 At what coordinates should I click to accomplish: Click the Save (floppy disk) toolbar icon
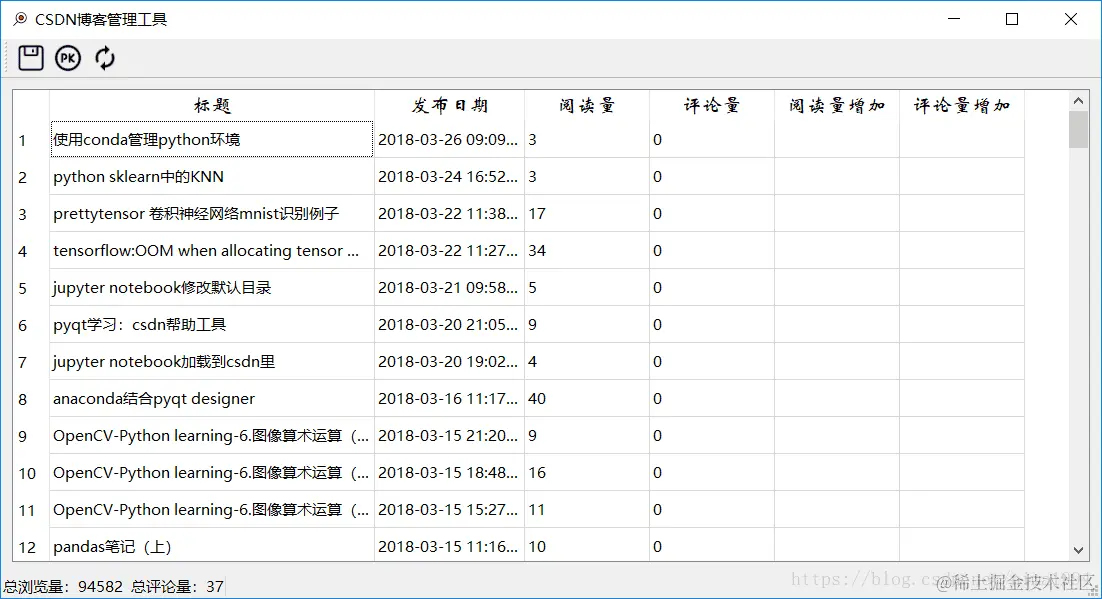coord(30,57)
